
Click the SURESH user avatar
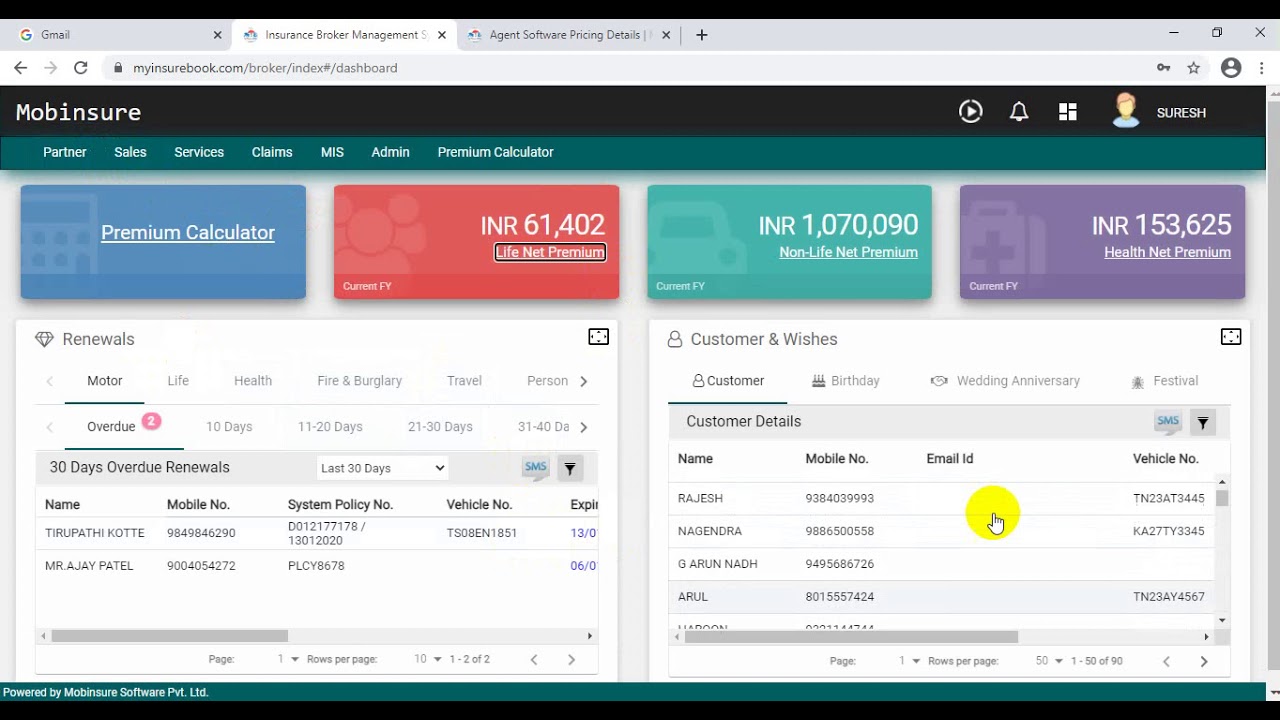pos(1126,111)
